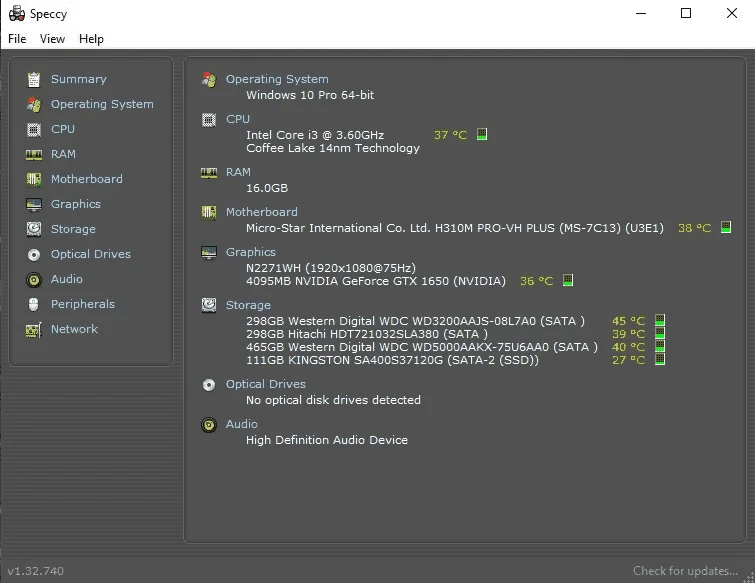Click the temperature gauge beside 39 °C Hitachi drive
Viewport: 755px width, 583px height.
[x=660, y=333]
